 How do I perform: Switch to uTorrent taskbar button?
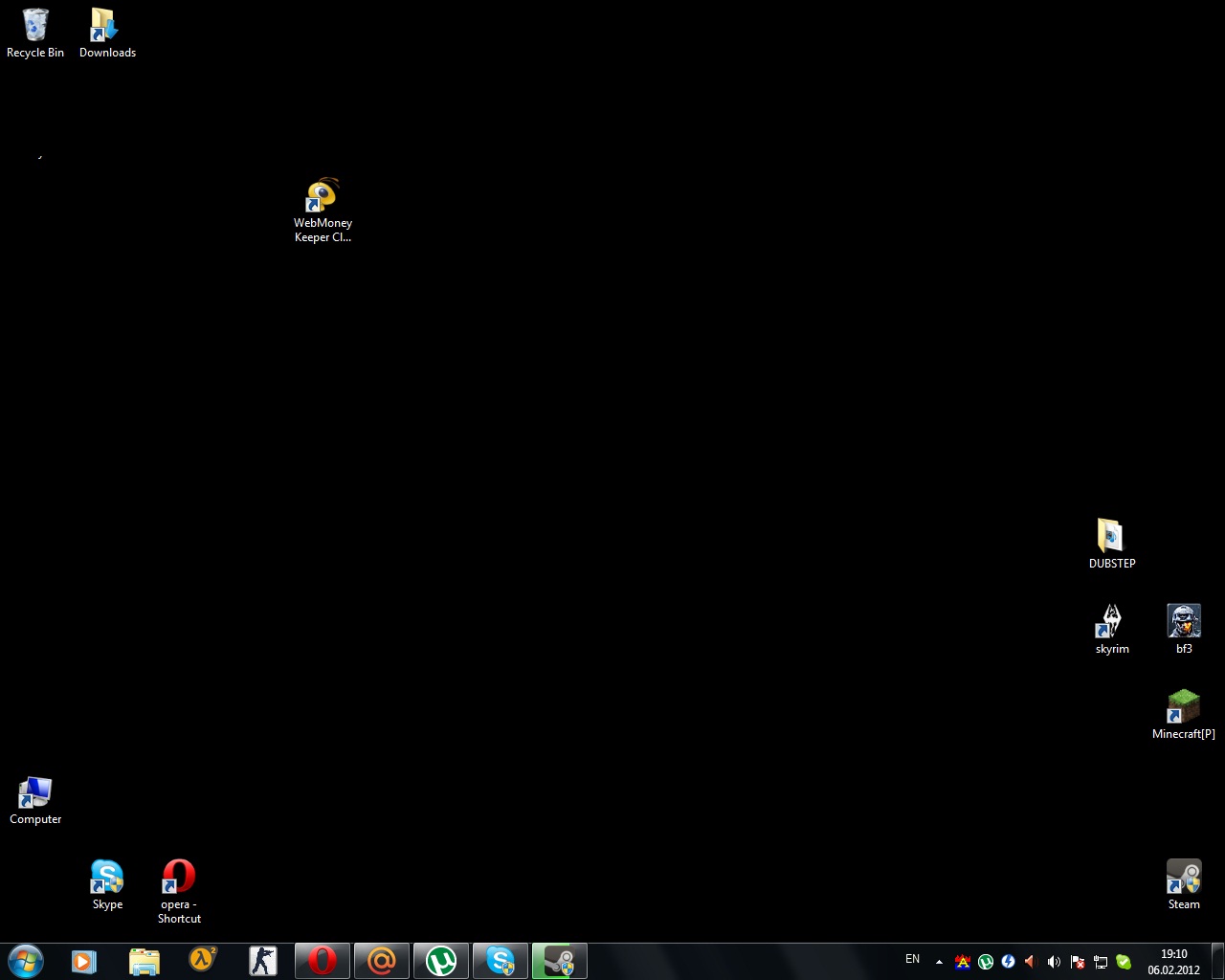click(441, 961)
